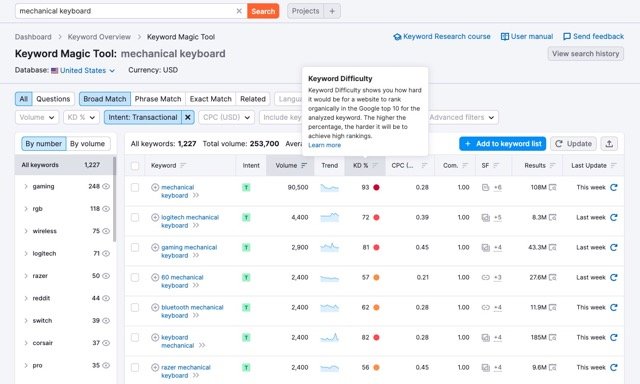Expand the logitech keyword group

click(26, 254)
